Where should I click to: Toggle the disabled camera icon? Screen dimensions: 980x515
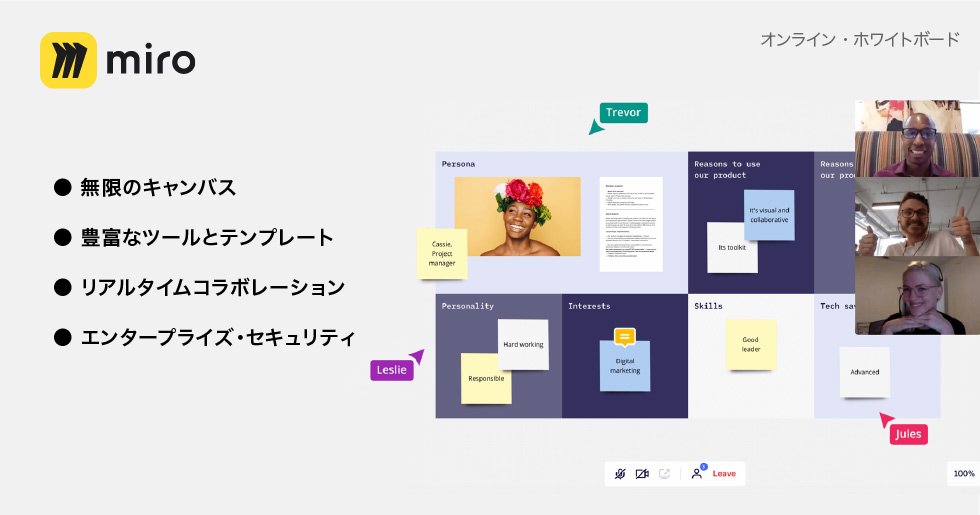[x=642, y=474]
